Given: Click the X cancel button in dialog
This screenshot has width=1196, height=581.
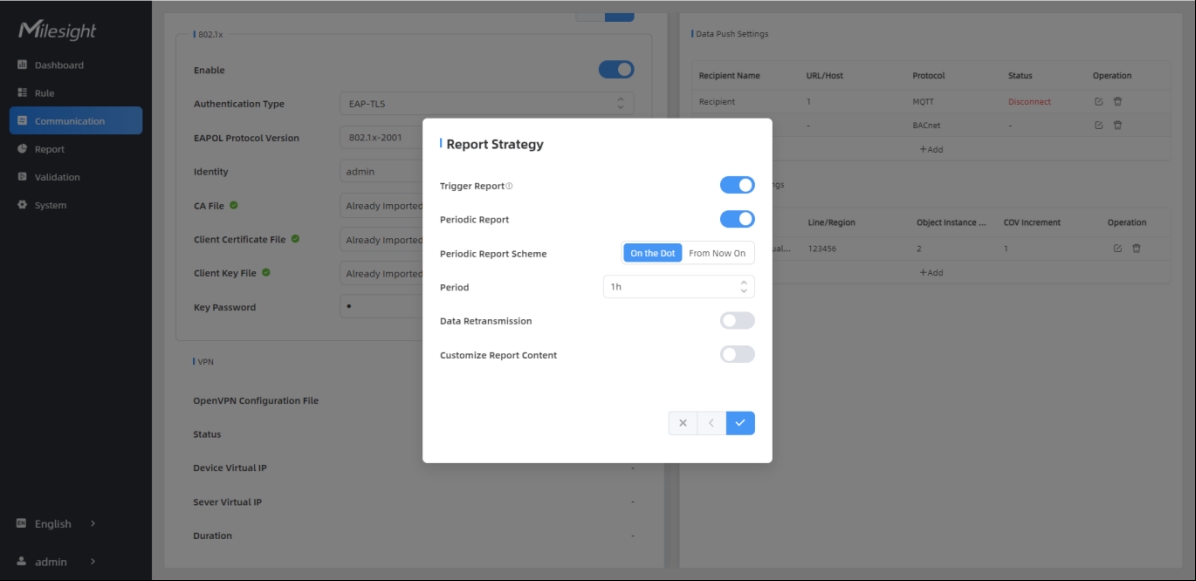Looking at the screenshot, I should click(683, 423).
